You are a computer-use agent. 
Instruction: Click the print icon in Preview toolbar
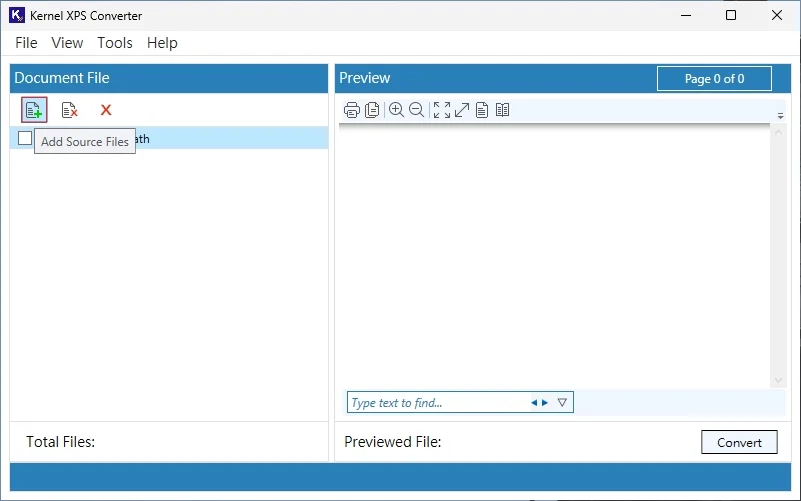pyautogui.click(x=352, y=110)
